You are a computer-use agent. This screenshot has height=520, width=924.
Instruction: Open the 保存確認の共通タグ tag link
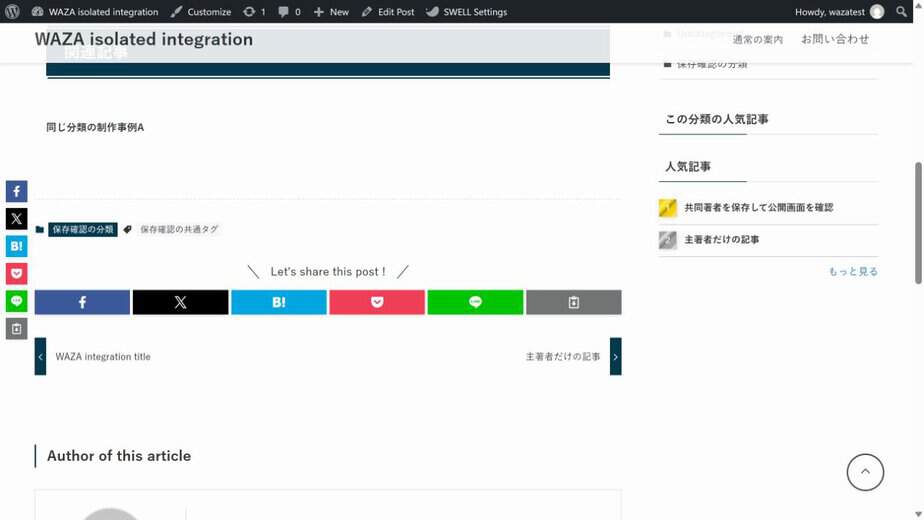[179, 229]
